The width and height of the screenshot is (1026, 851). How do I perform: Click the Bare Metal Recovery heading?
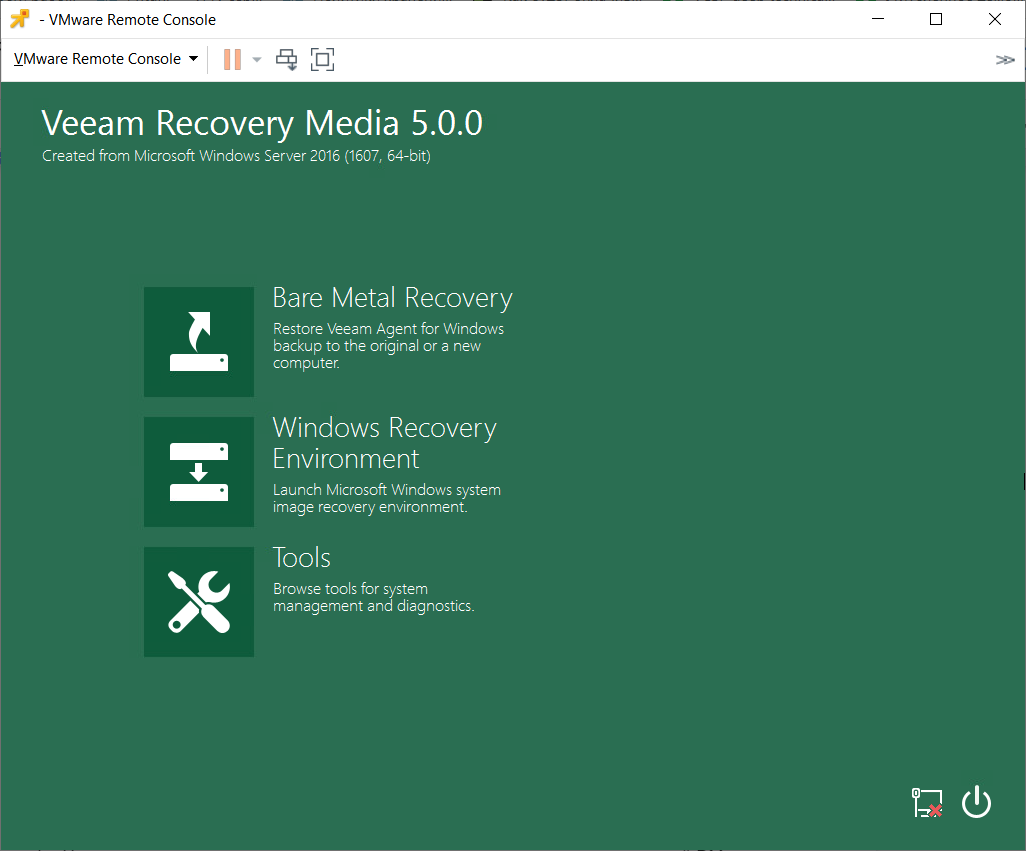pyautogui.click(x=393, y=298)
